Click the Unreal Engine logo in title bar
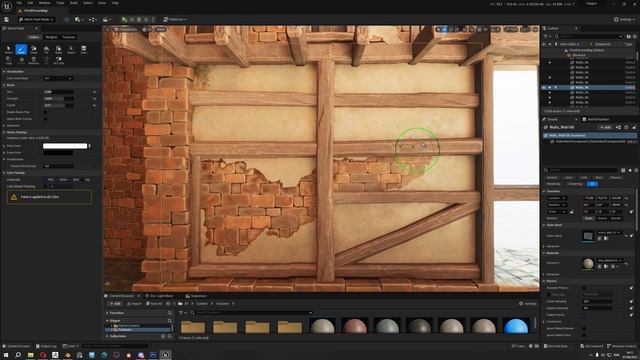 coord(7,6)
